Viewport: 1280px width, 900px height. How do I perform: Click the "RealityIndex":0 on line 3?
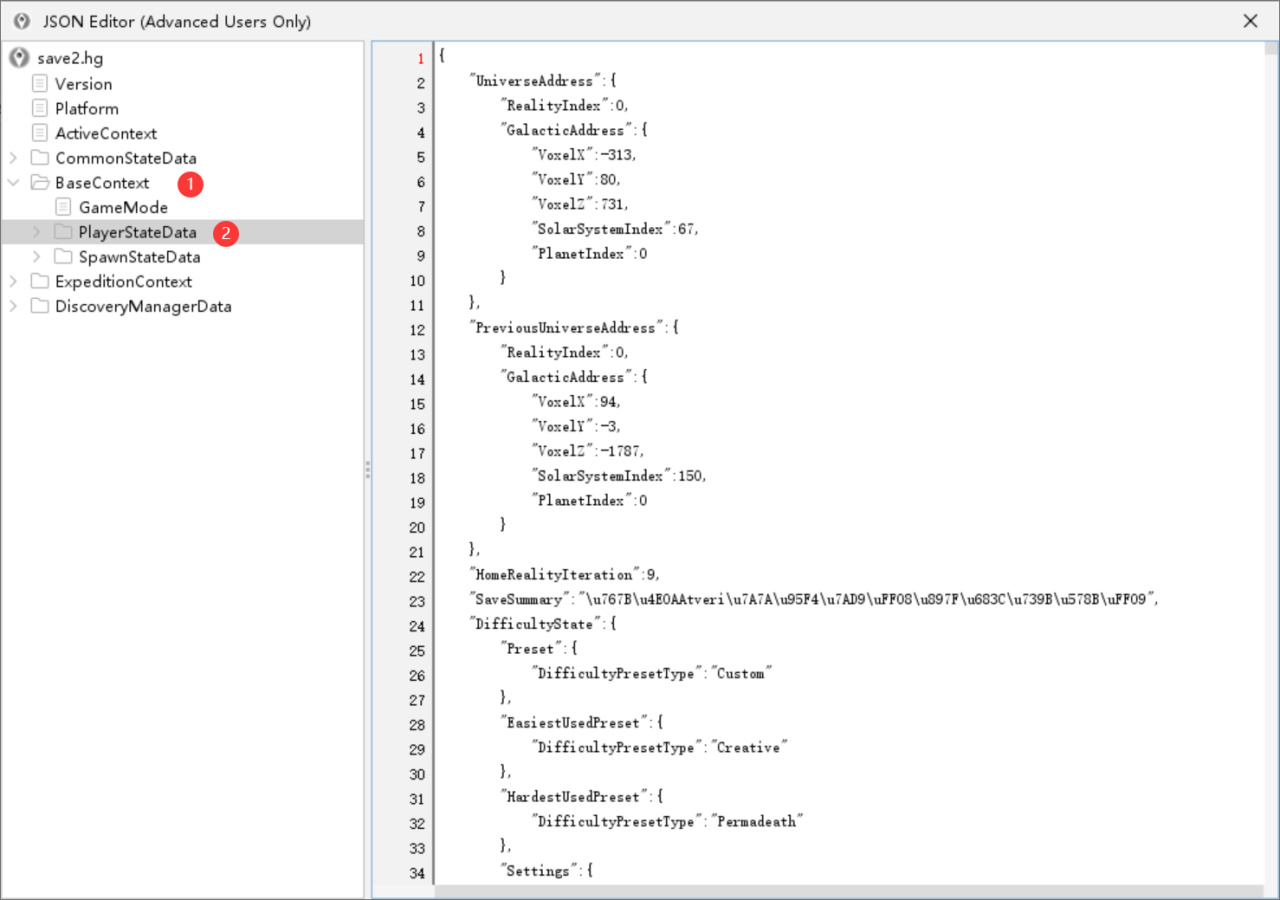point(565,106)
